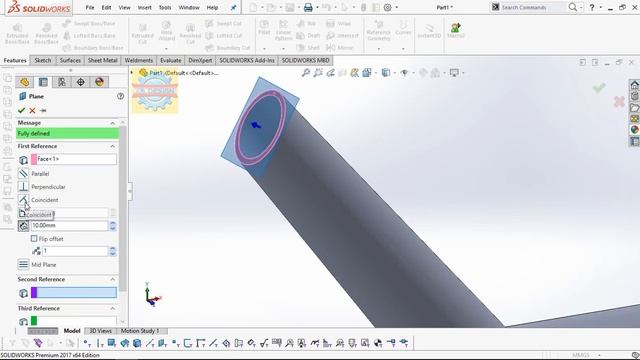Viewport: 640px width, 360px height.
Task: Open SOLIDWORKS Resources home icon in task pane
Action: 635,85
